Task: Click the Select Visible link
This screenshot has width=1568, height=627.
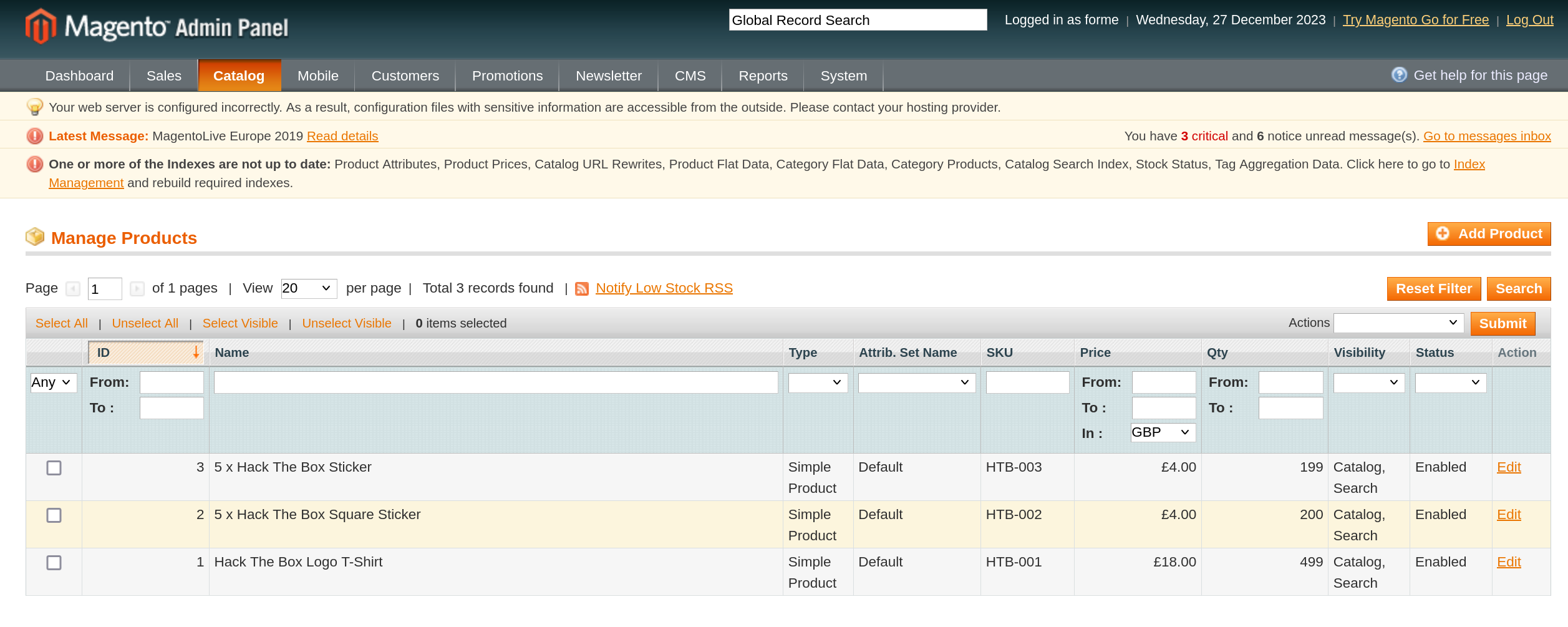Action: coord(240,323)
